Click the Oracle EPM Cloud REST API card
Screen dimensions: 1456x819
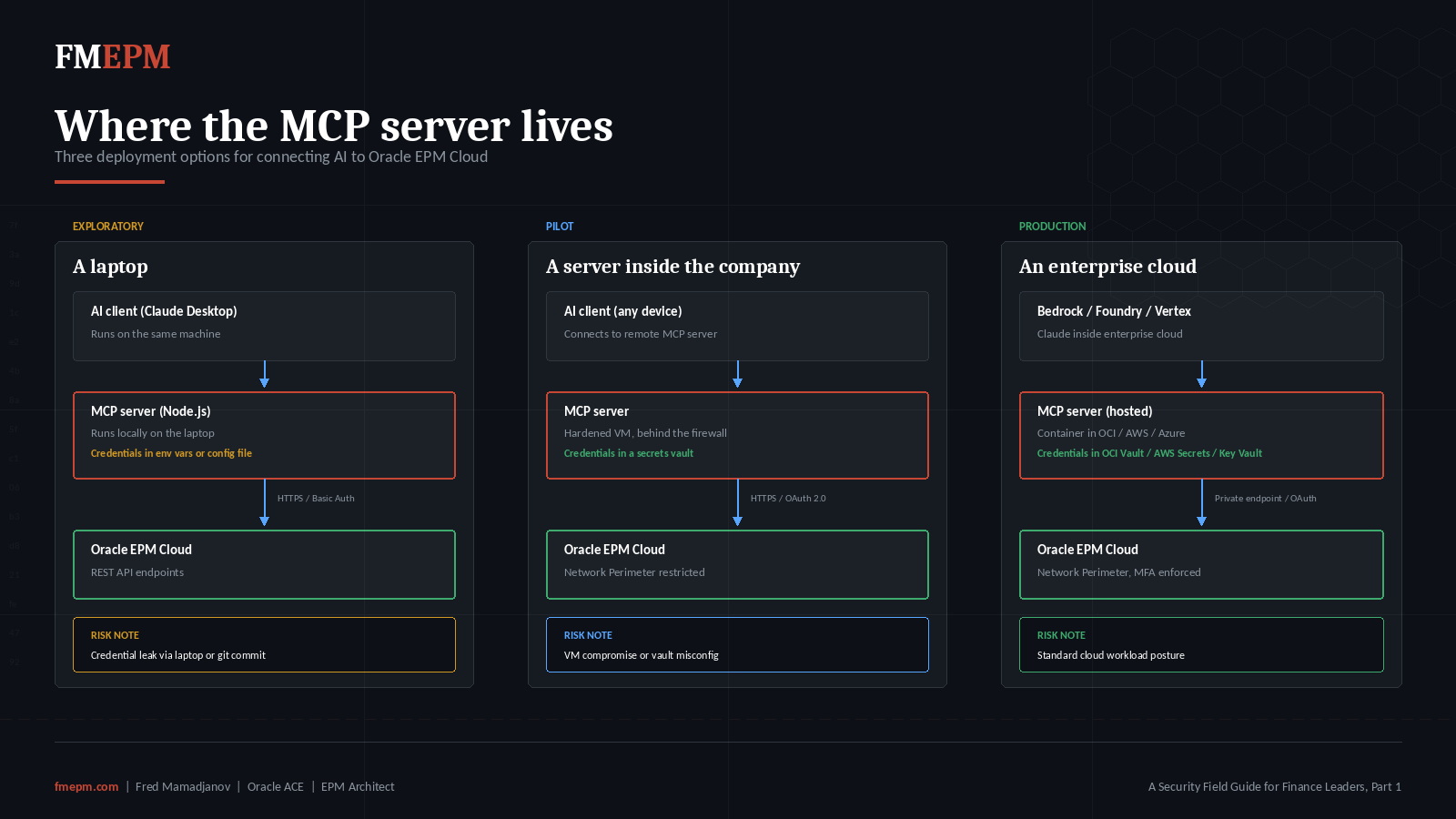(264, 564)
